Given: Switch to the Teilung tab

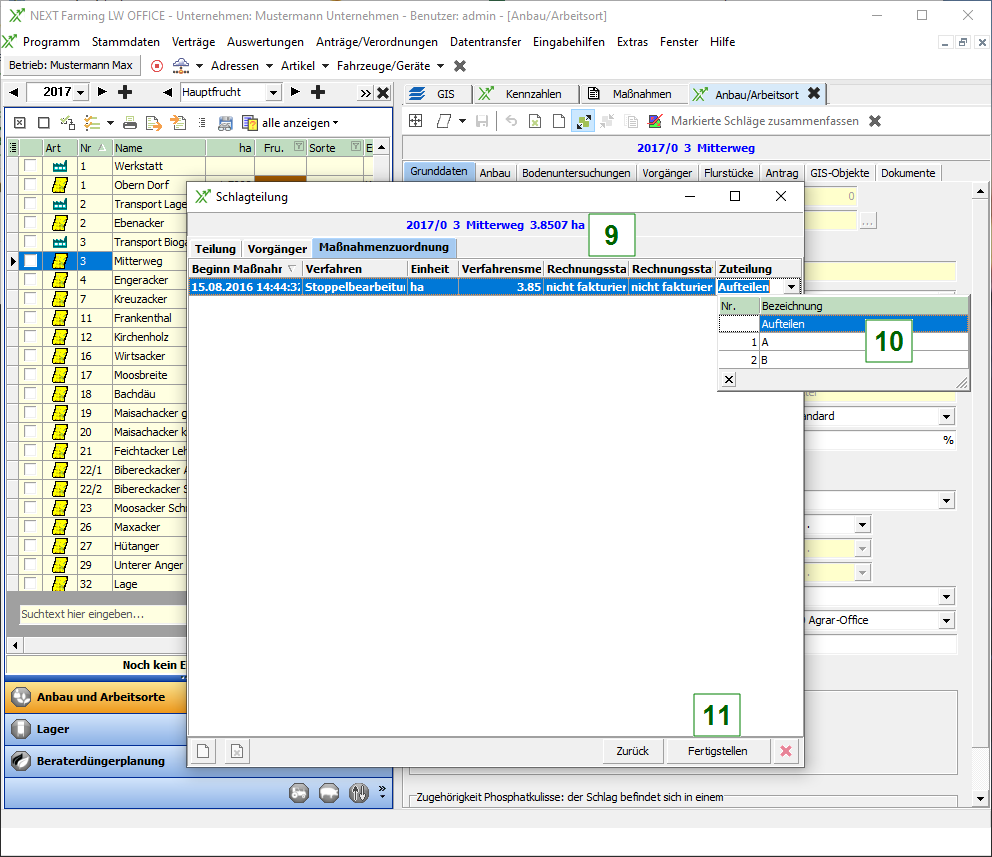Looking at the screenshot, I should 215,248.
